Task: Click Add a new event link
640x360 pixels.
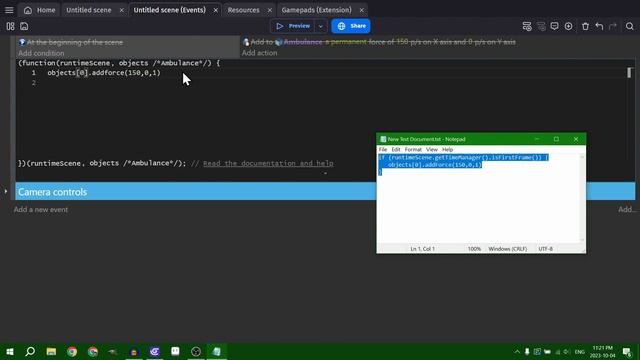Action: click(x=41, y=209)
